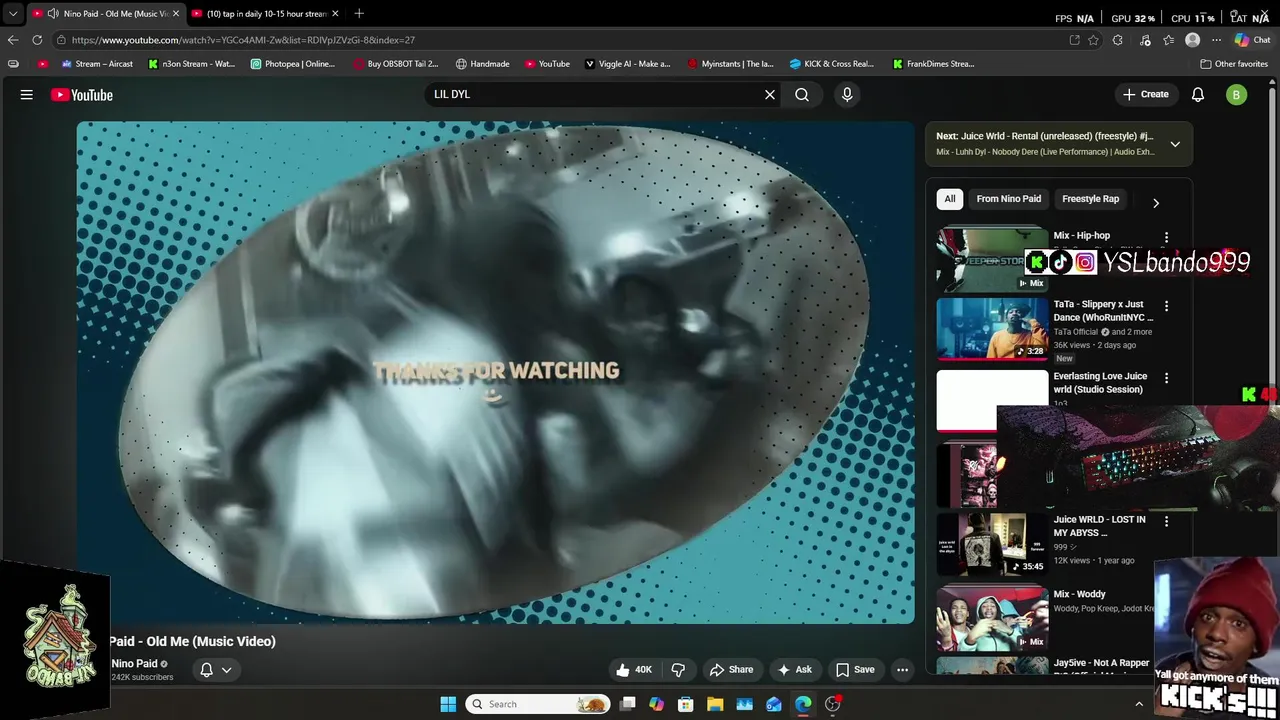
Task: Play TaTa - Slippery x Just Dance thumbnail
Action: [992, 328]
